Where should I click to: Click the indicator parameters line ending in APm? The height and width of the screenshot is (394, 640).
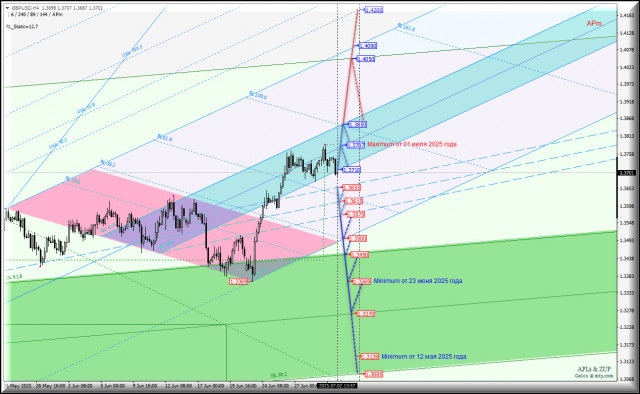pyautogui.click(x=36, y=14)
